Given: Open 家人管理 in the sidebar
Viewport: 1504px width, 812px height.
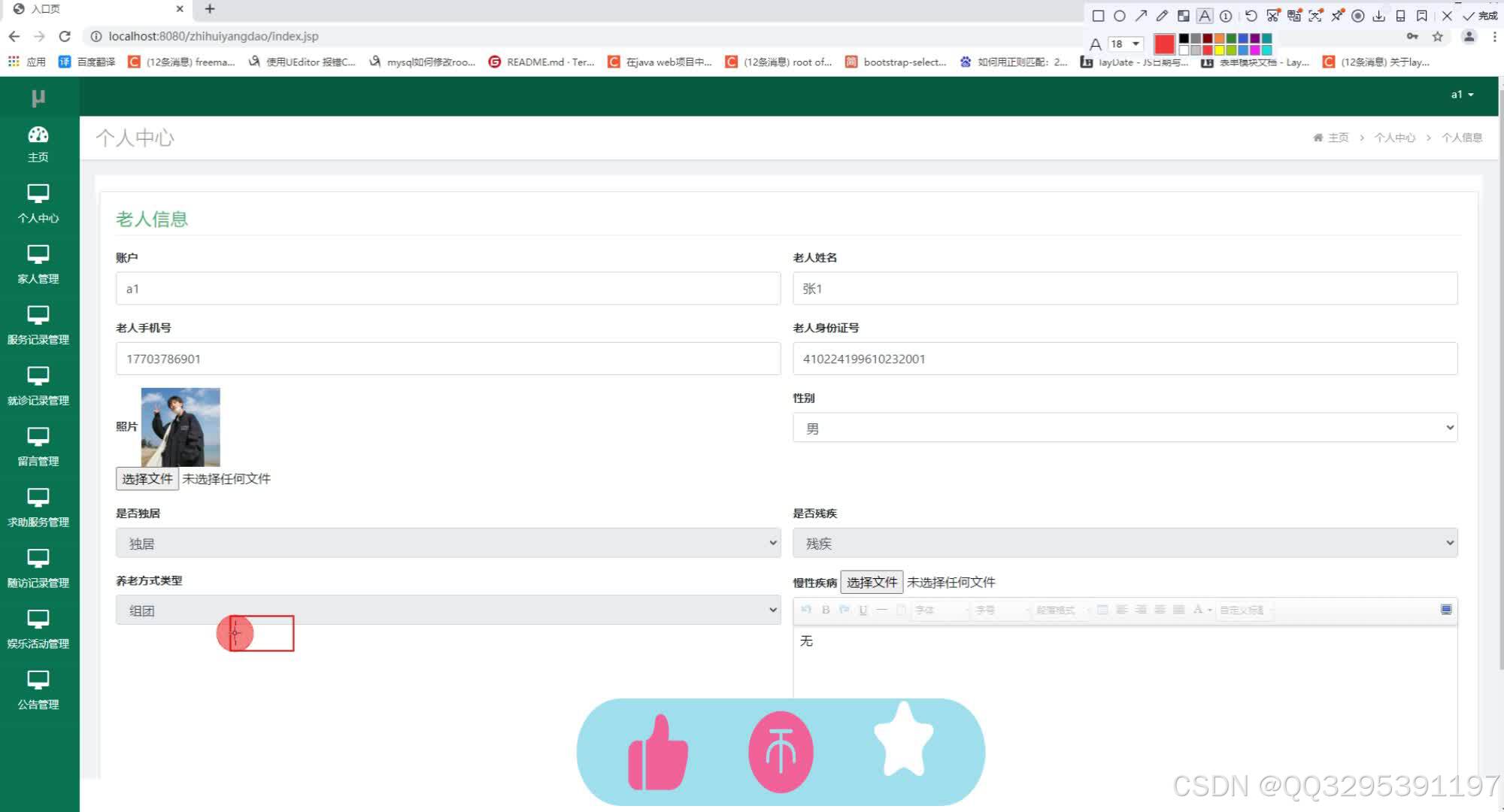Looking at the screenshot, I should coord(38,265).
